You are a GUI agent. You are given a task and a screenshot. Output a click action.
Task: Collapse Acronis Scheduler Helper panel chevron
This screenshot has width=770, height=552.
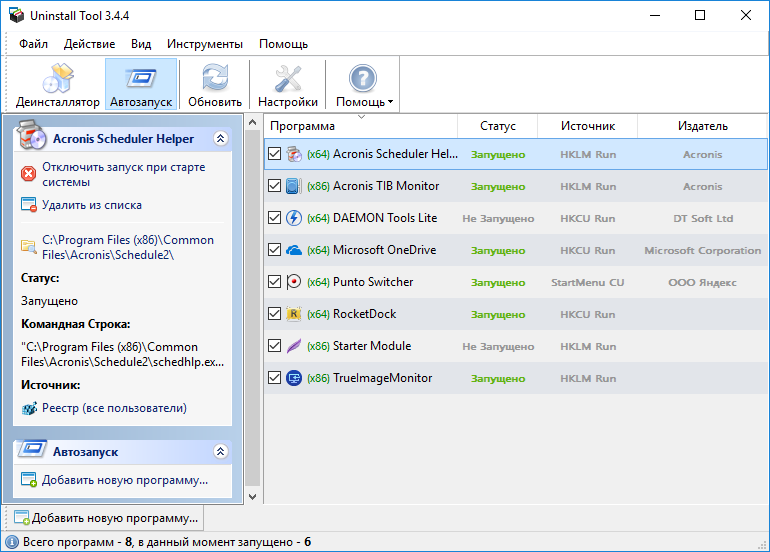tap(220, 138)
